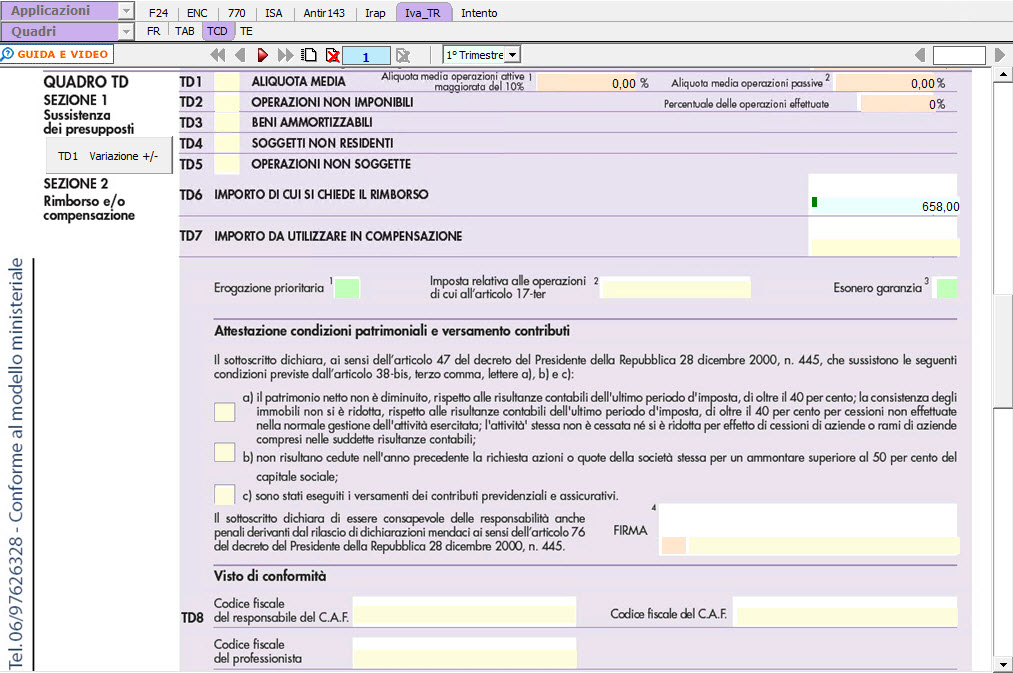Screen dimensions: 1013x673
Task: Click the FIRMA signature field
Action: tap(824, 545)
